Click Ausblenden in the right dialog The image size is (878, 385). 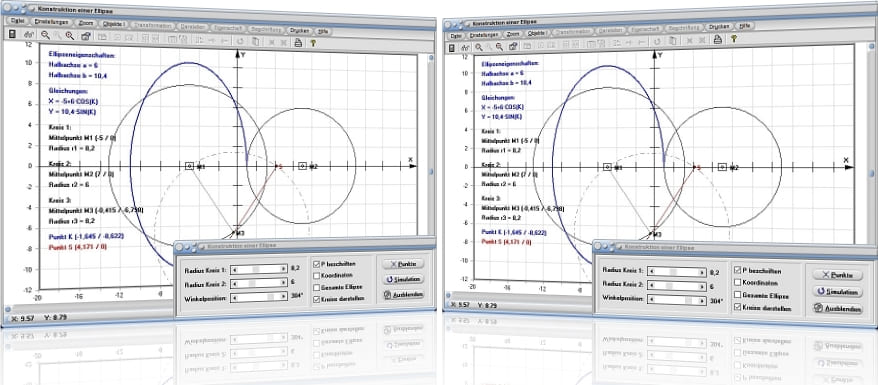(x=838, y=309)
